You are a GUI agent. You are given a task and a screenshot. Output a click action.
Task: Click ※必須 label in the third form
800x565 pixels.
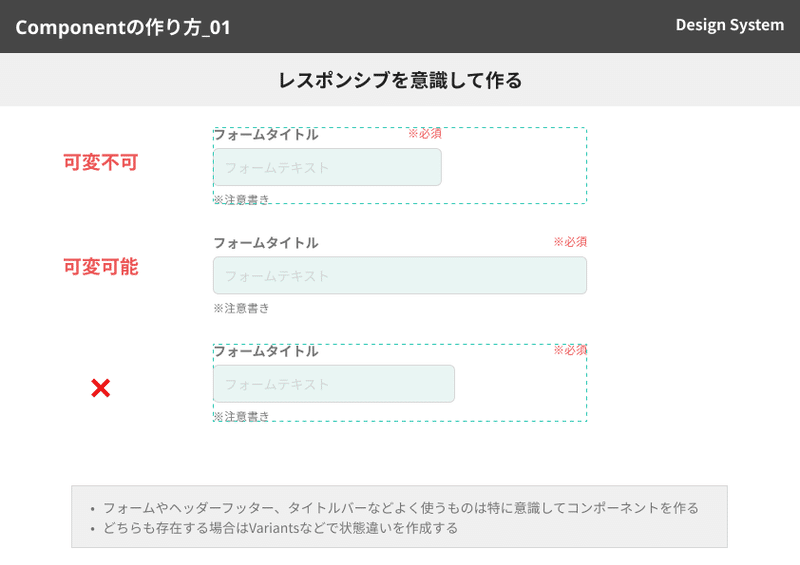point(570,350)
